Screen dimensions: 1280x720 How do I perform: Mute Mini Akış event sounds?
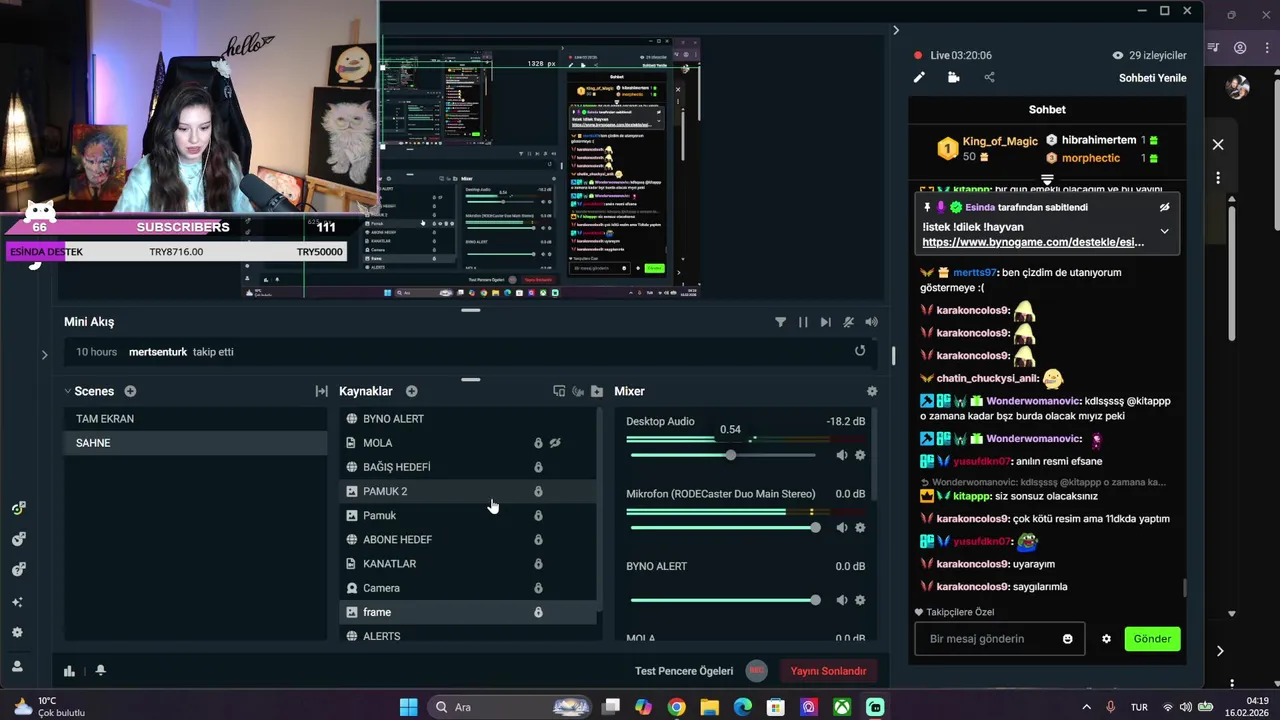tap(848, 322)
